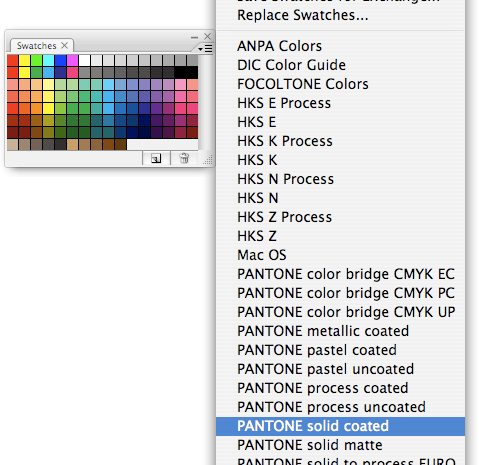Viewport: 479px width, 465px height.
Task: Choose the Mac OS swatch set
Action: tap(262, 255)
